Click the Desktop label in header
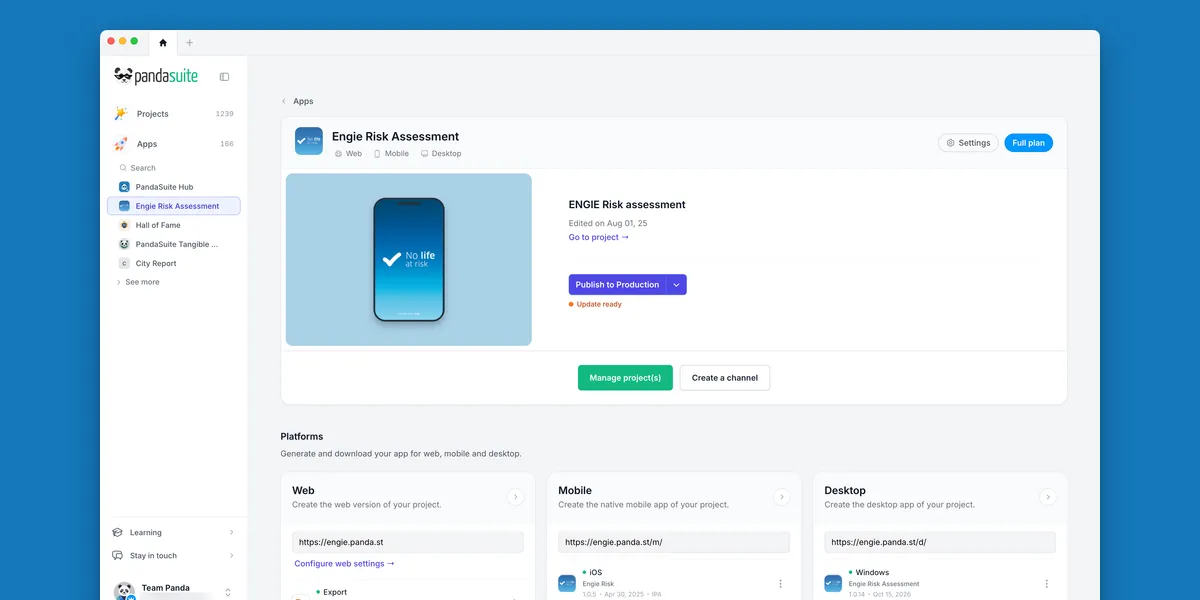Image resolution: width=1200 pixels, height=600 pixels. point(441,154)
